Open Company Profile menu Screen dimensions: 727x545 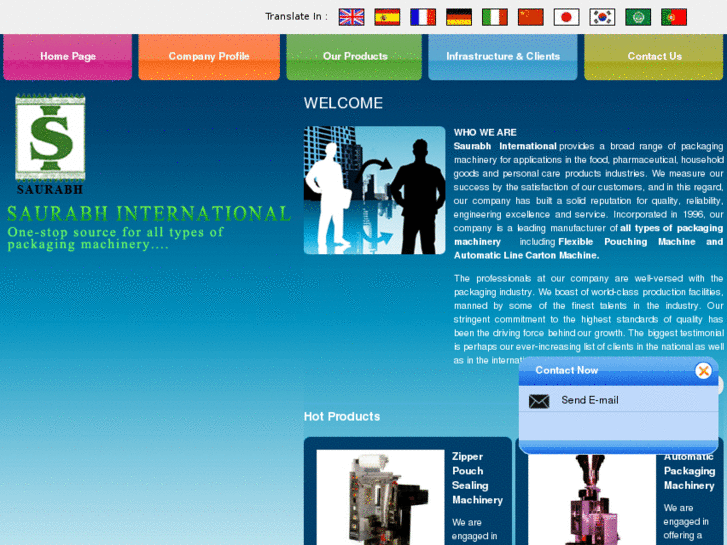click(x=209, y=57)
